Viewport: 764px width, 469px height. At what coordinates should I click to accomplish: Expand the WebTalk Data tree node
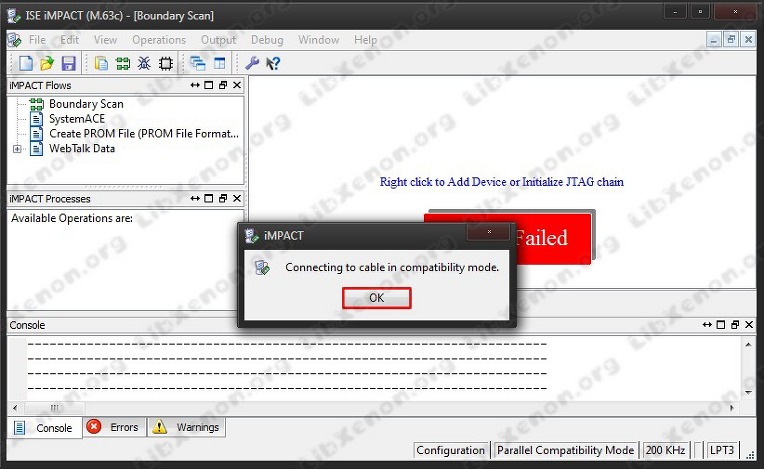click(x=17, y=149)
